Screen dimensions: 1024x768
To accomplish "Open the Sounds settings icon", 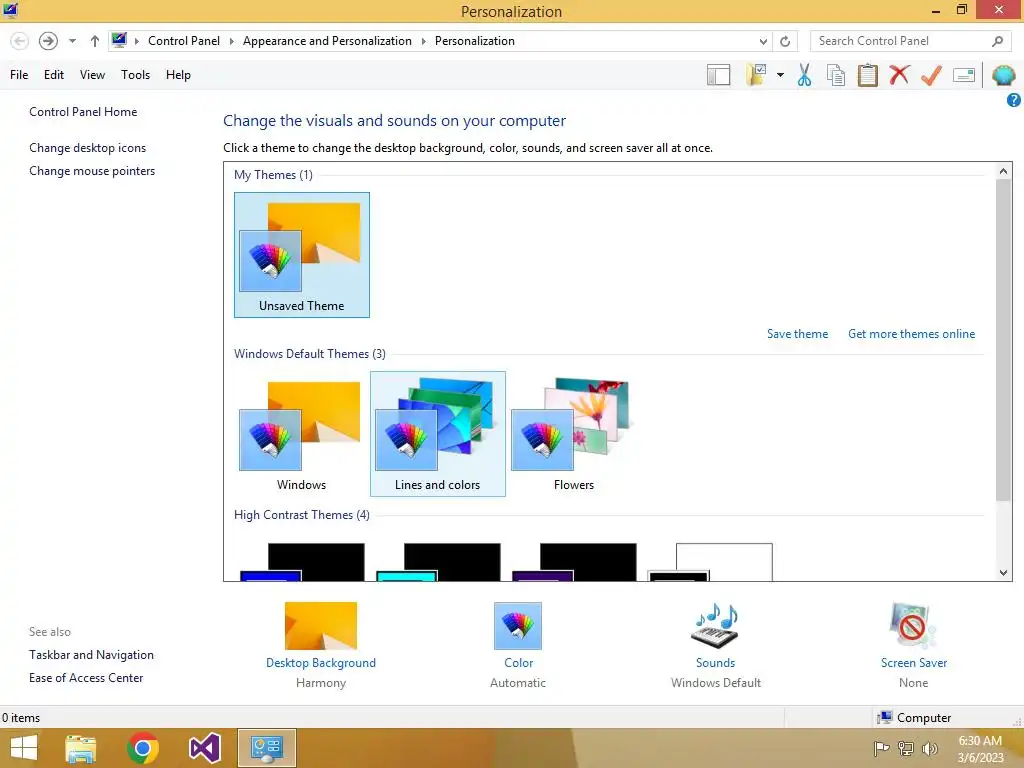I will point(715,626).
